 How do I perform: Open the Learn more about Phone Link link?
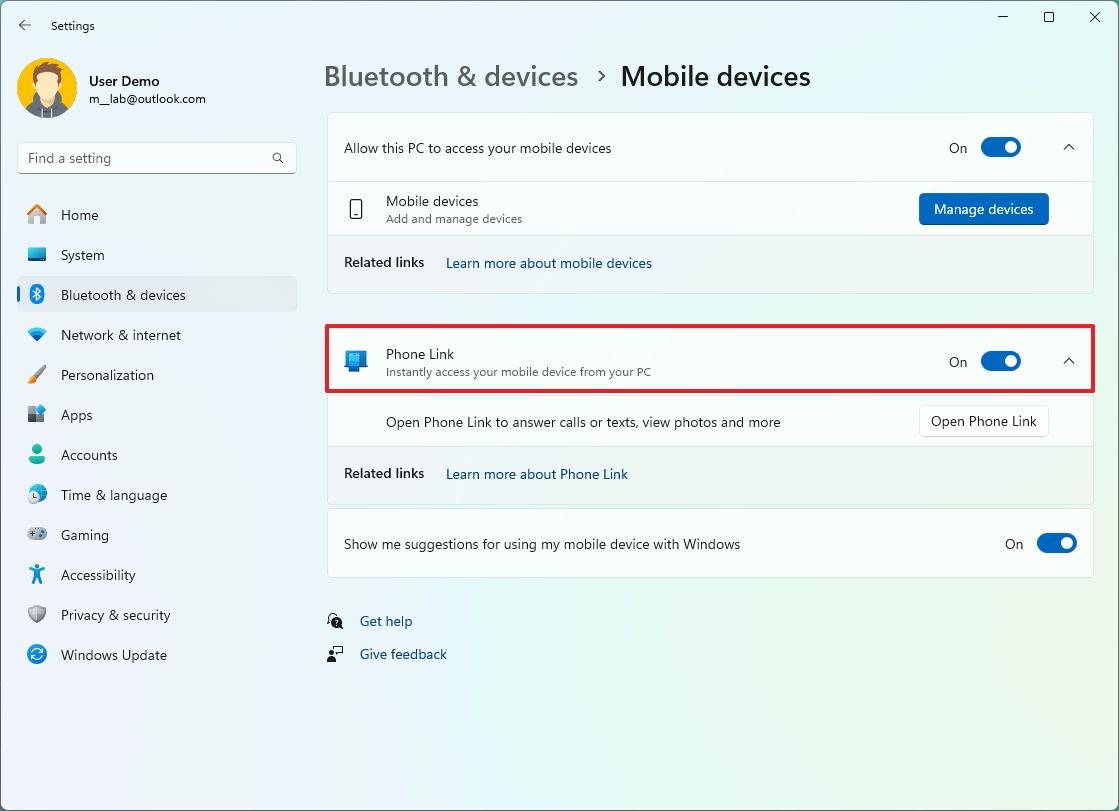[536, 474]
